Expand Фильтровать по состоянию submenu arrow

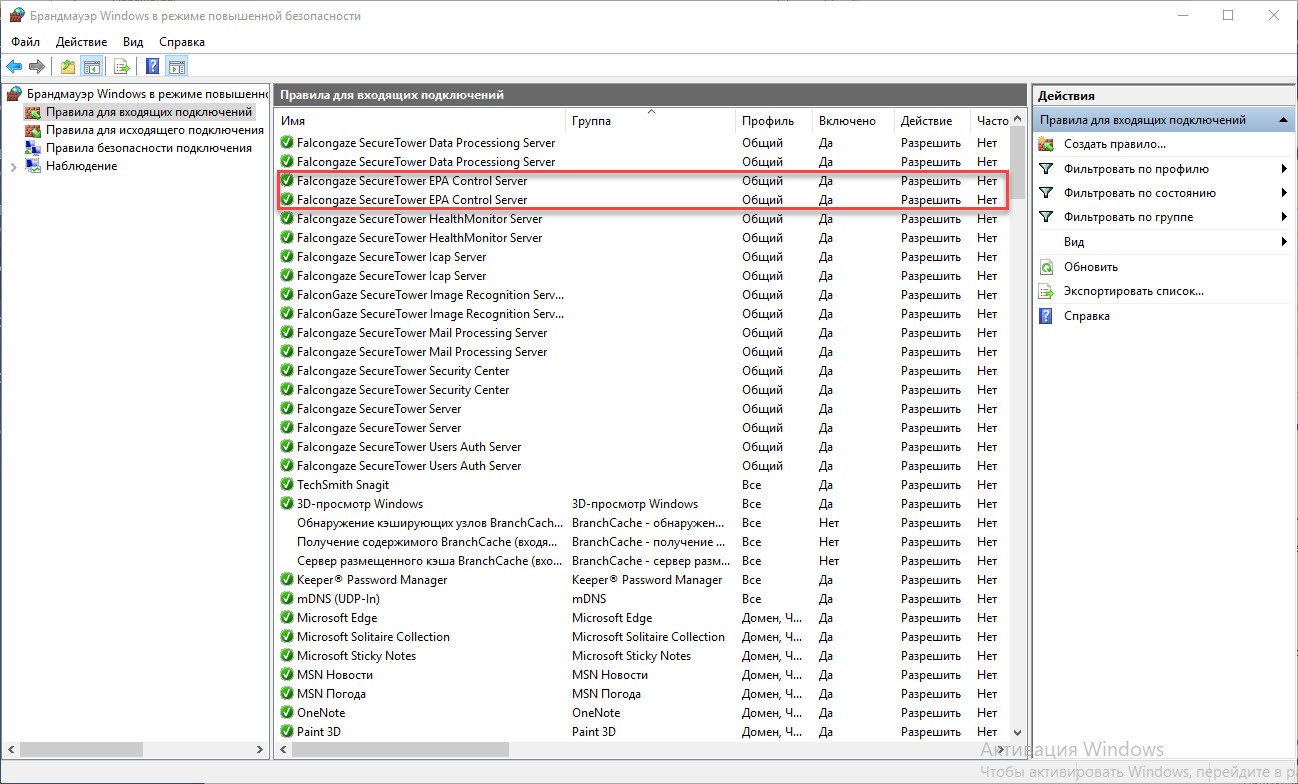tap(1283, 193)
